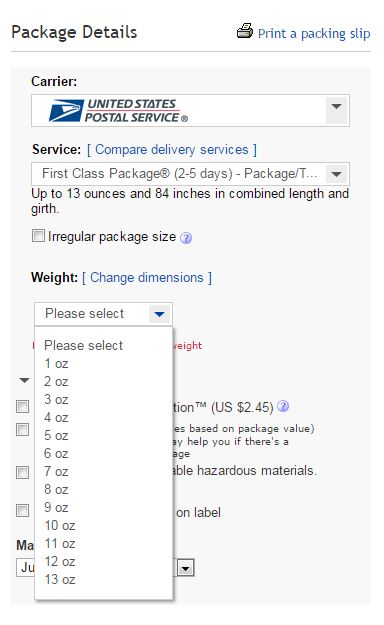The image size is (384, 625).
Task: Choose 13 oz in the weight list
Action: point(60,579)
